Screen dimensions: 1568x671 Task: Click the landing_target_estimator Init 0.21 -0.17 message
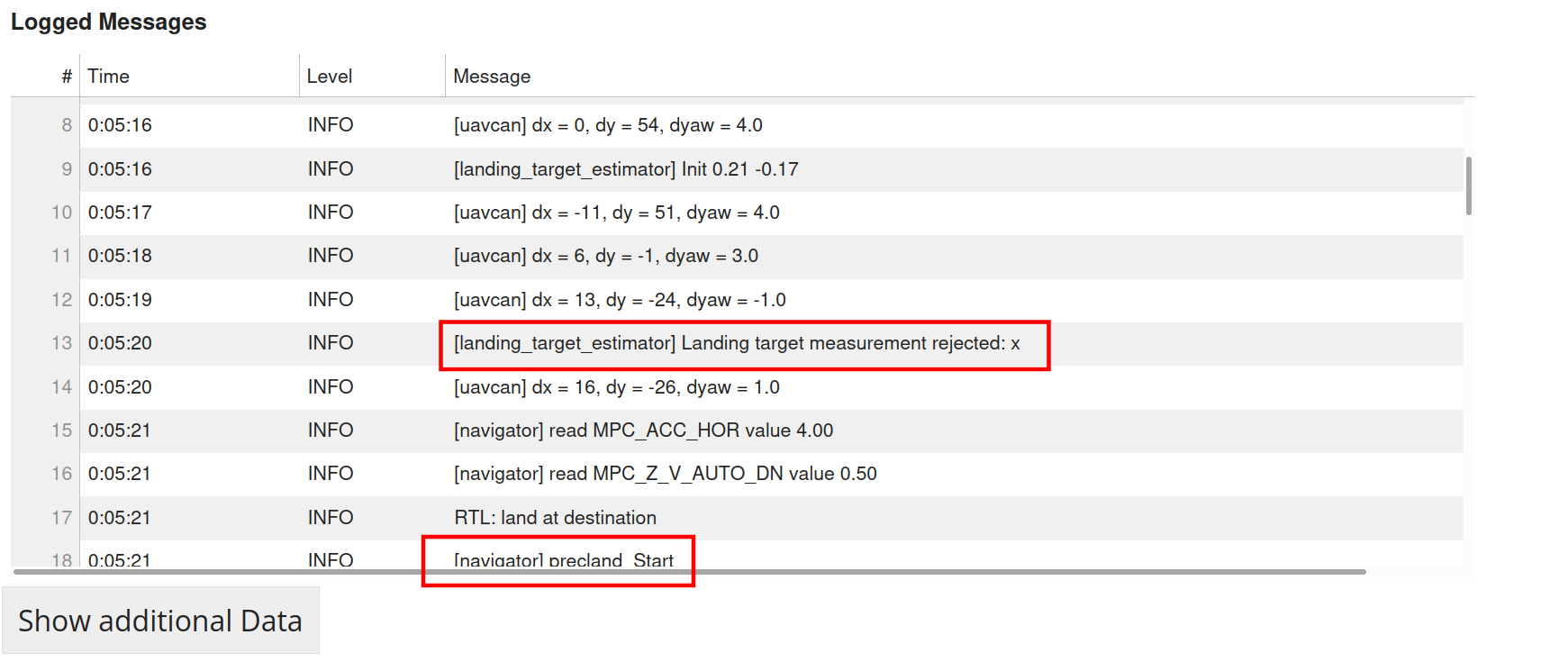tap(626, 169)
